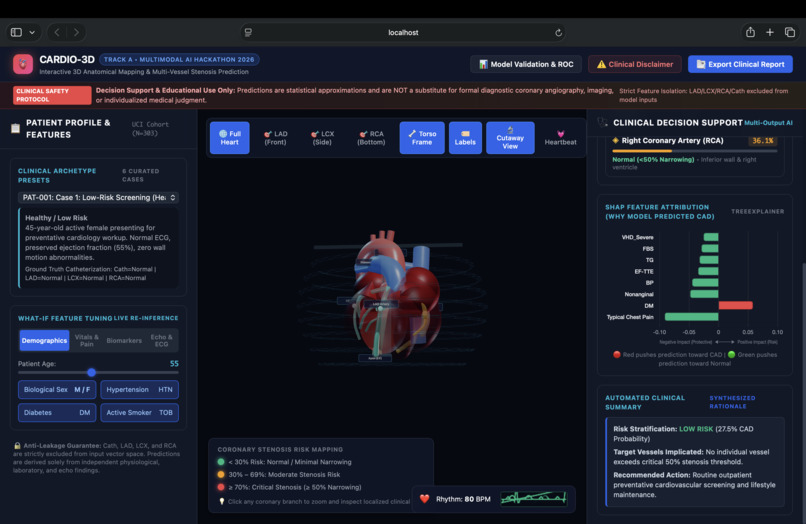Toggle the browser sidebar icon
The height and width of the screenshot is (524, 806).
16,32
